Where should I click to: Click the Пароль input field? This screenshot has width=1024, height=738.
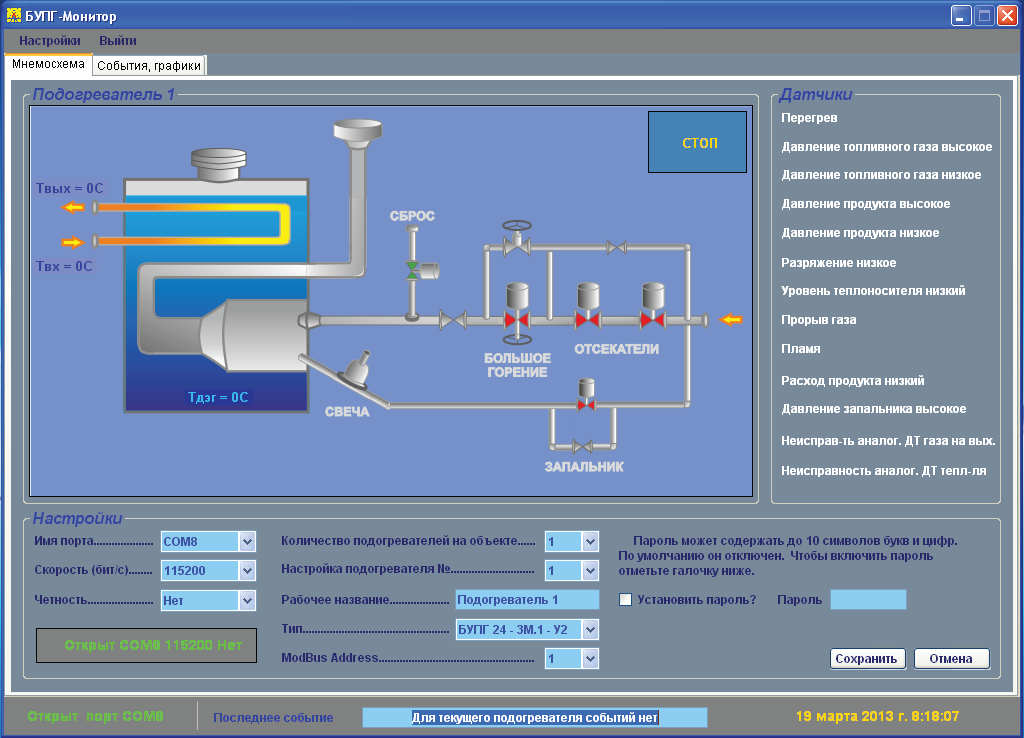pyautogui.click(x=868, y=600)
